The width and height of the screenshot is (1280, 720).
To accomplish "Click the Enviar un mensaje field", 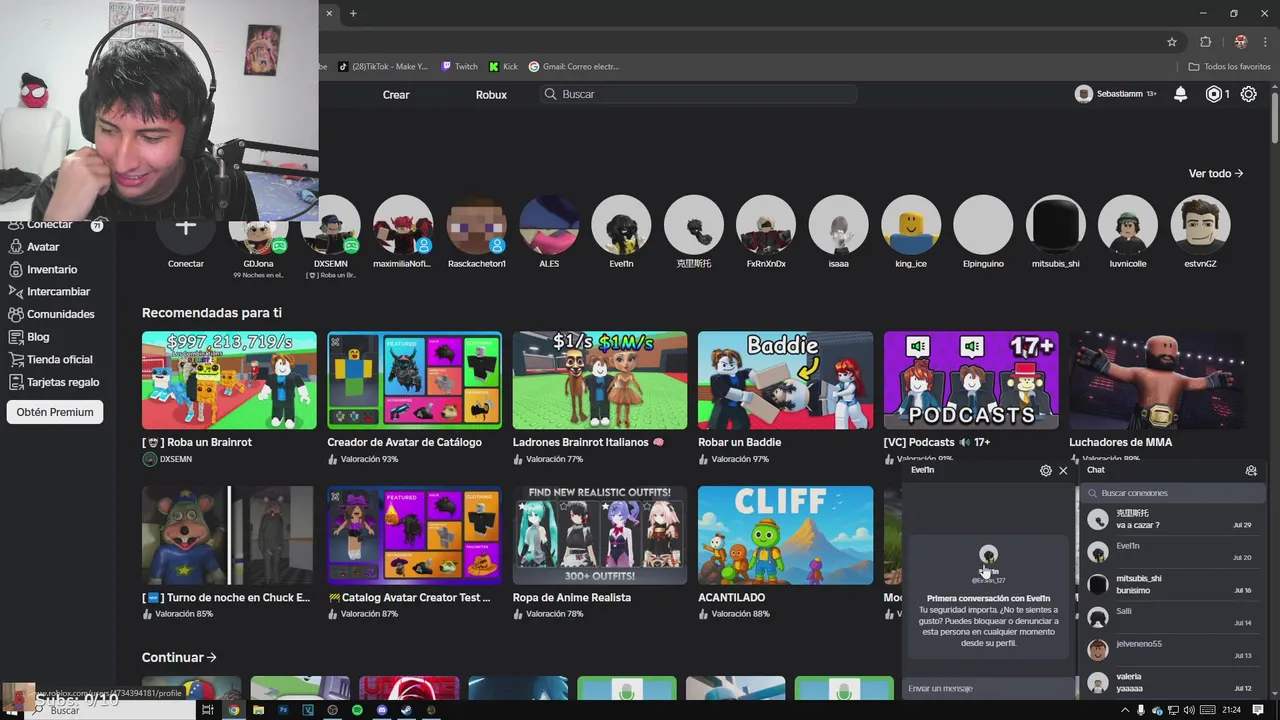I will [x=988, y=688].
